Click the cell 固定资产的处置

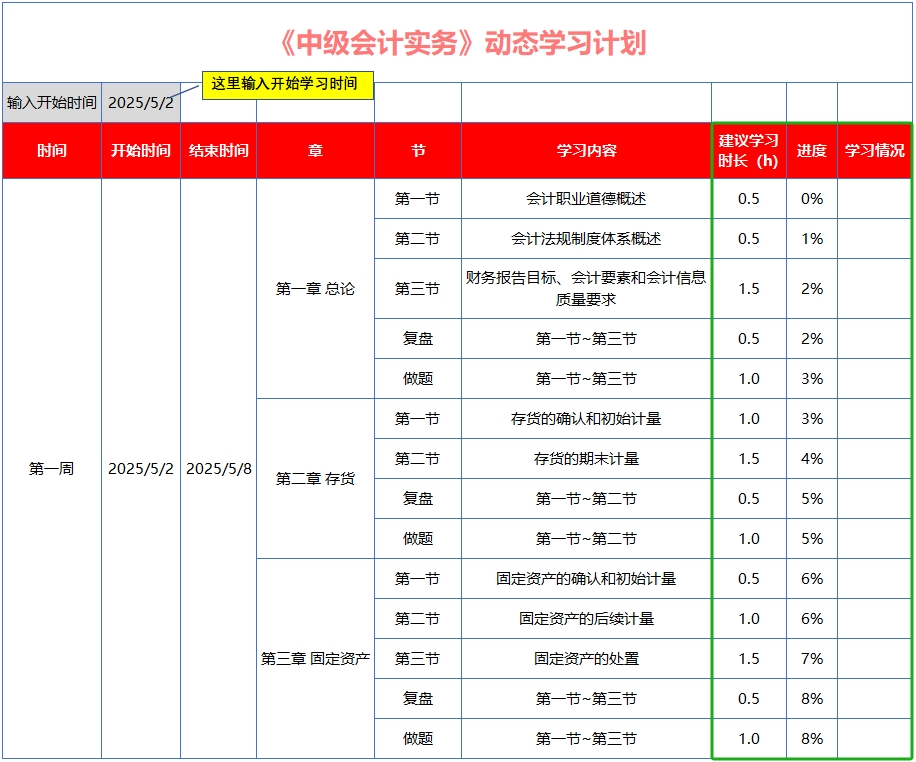585,658
